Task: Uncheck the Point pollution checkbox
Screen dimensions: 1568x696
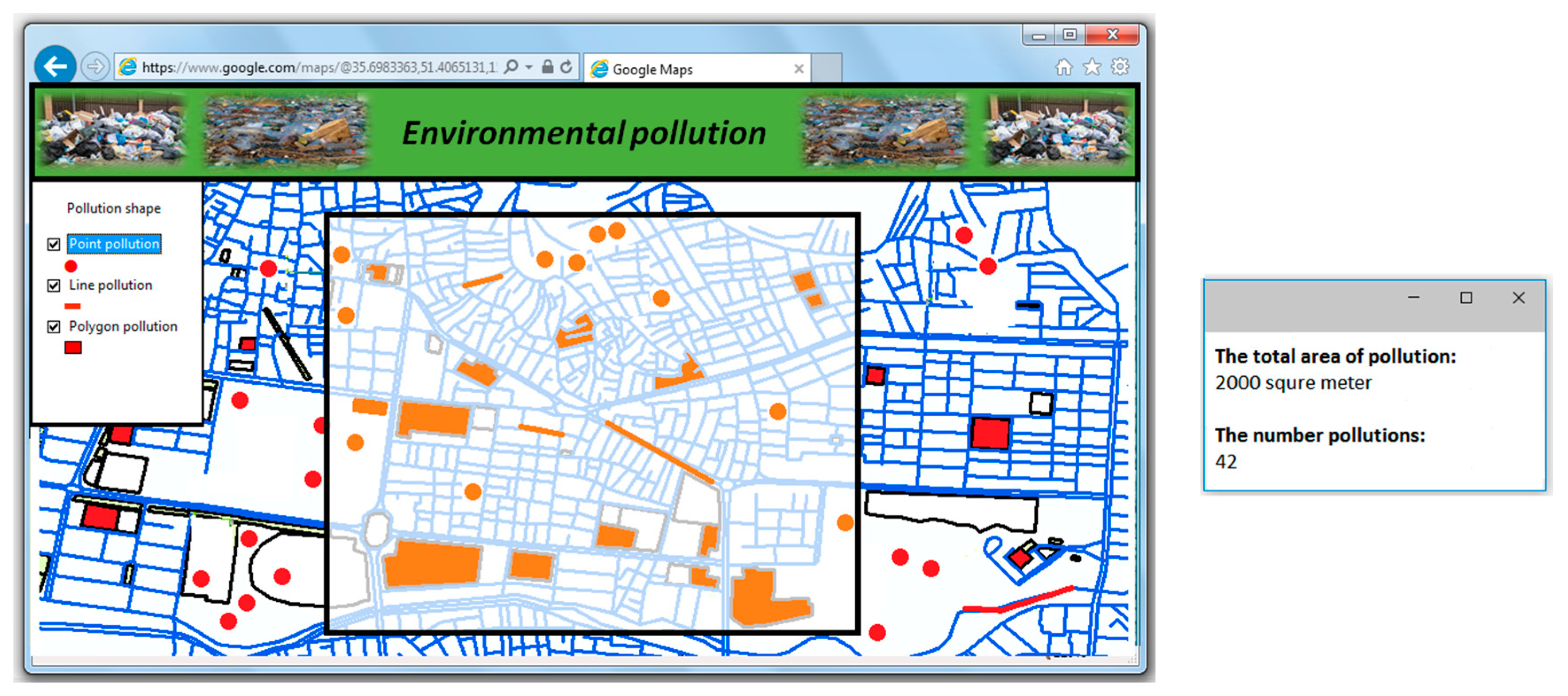Action: (53, 244)
